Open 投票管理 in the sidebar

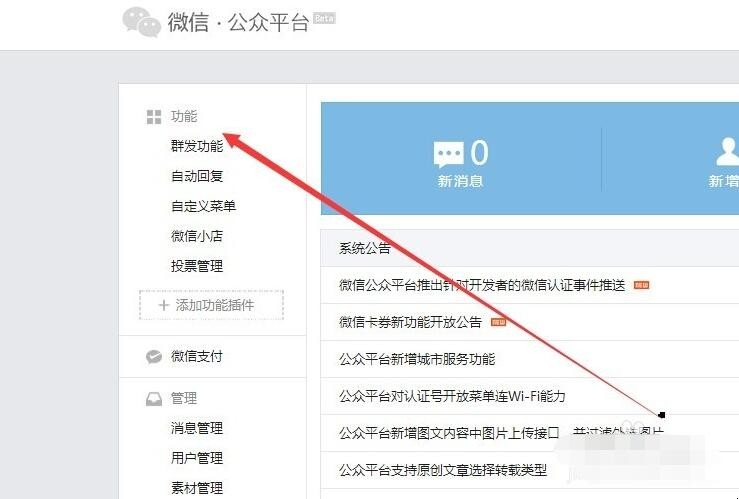pyautogui.click(x=197, y=266)
